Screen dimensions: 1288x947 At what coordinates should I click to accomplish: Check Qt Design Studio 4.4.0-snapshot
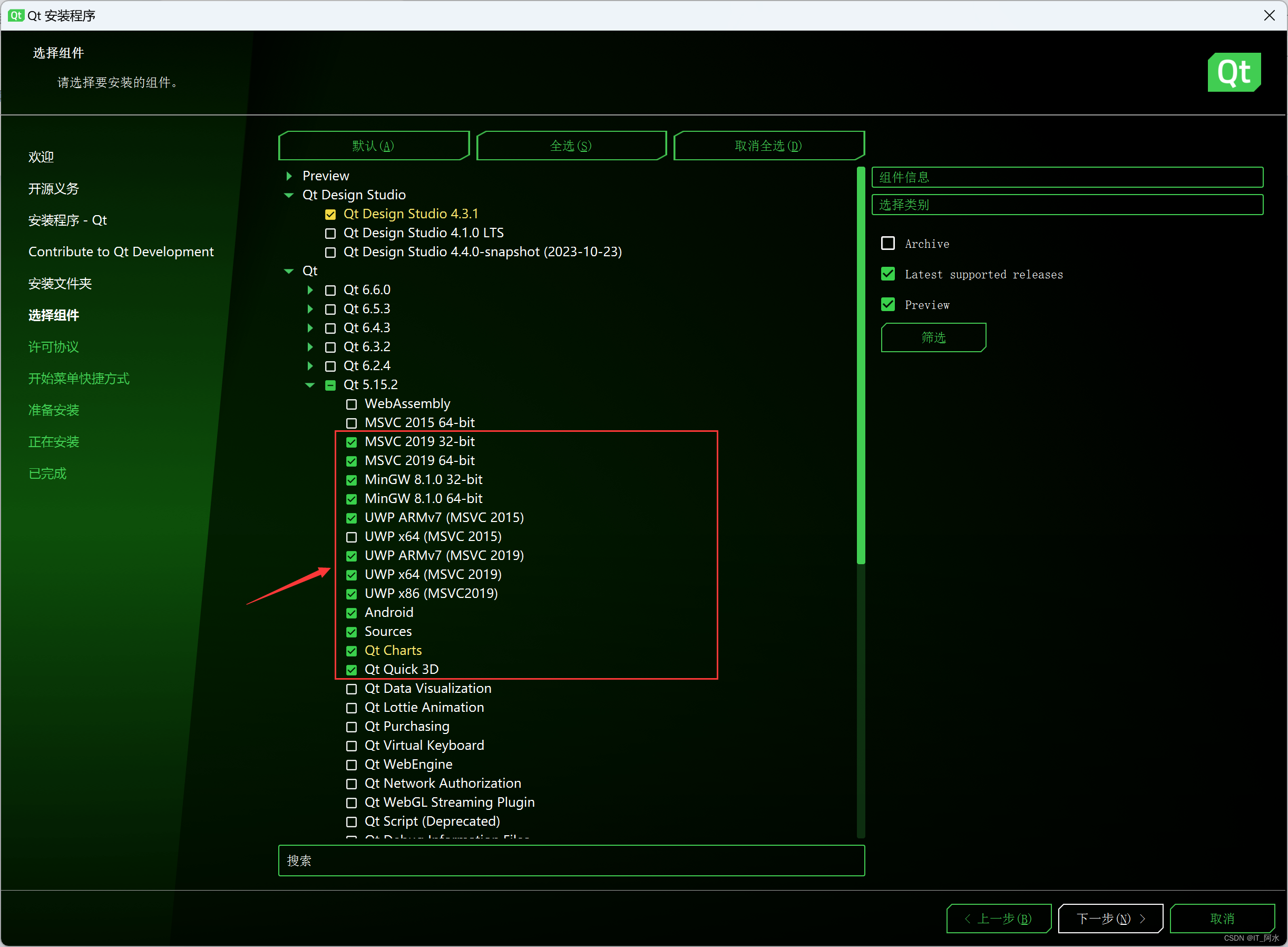[330, 252]
